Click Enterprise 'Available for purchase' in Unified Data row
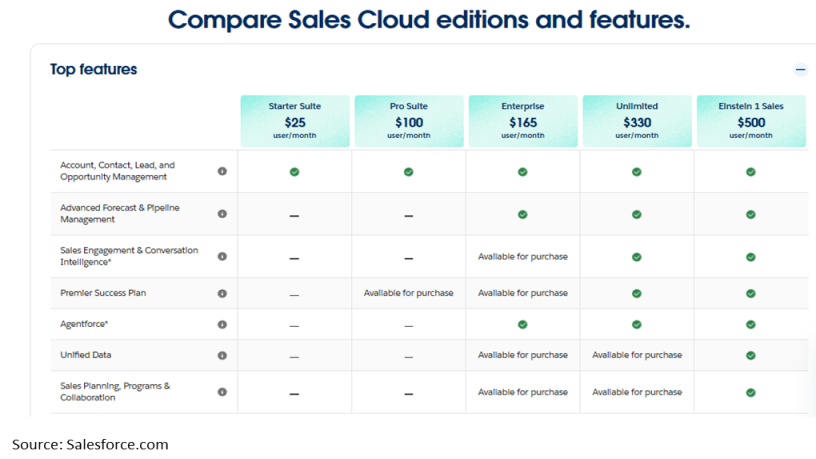 point(523,355)
